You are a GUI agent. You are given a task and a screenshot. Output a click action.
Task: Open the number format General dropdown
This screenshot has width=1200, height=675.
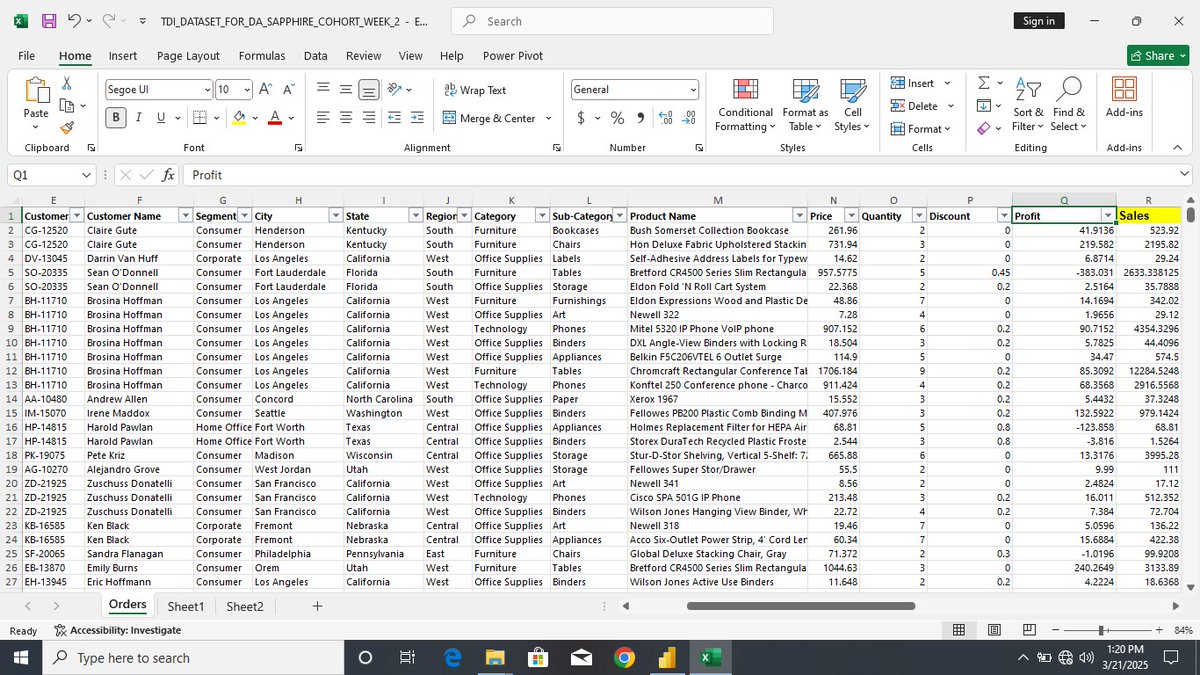pyautogui.click(x=693, y=89)
